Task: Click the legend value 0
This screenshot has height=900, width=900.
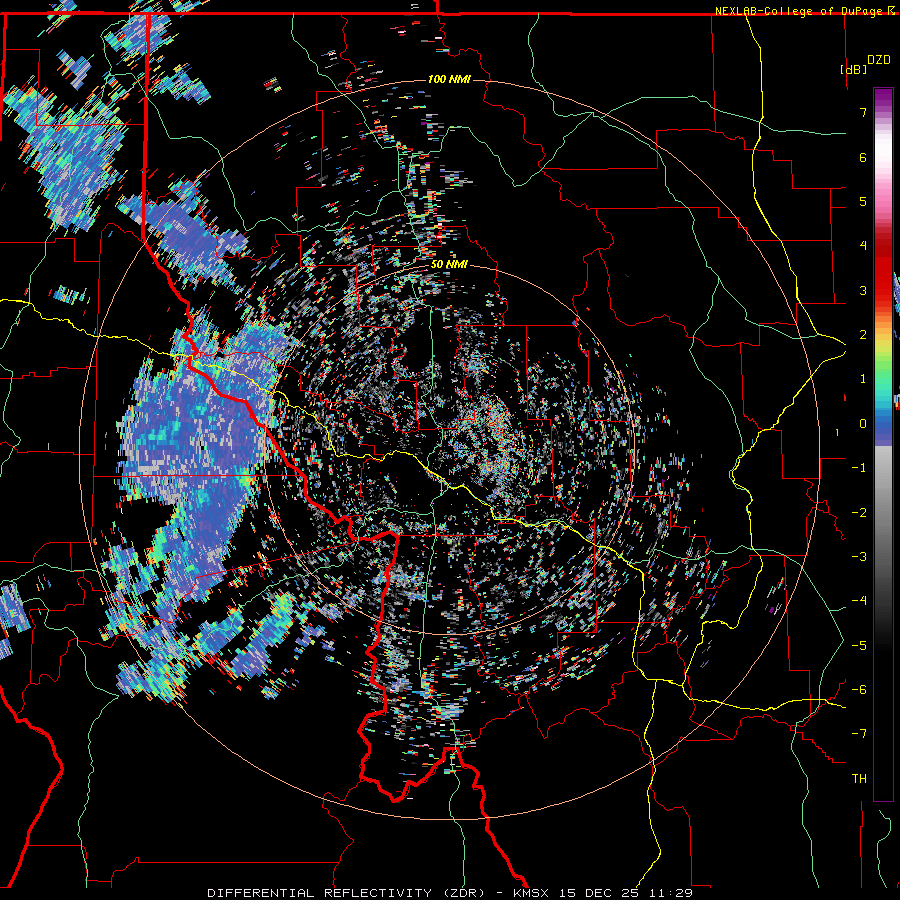Action: click(862, 424)
